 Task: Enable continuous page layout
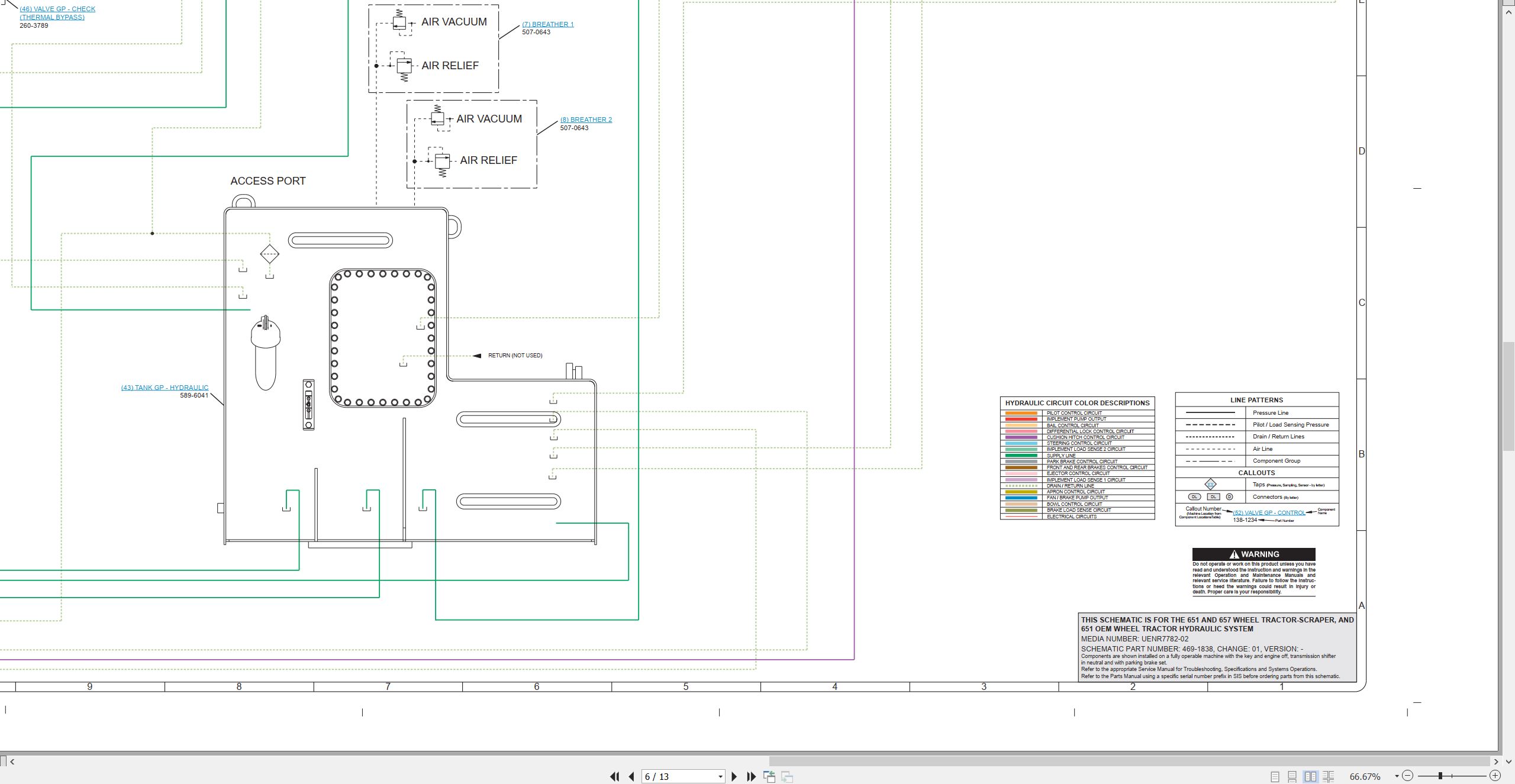tap(1292, 776)
